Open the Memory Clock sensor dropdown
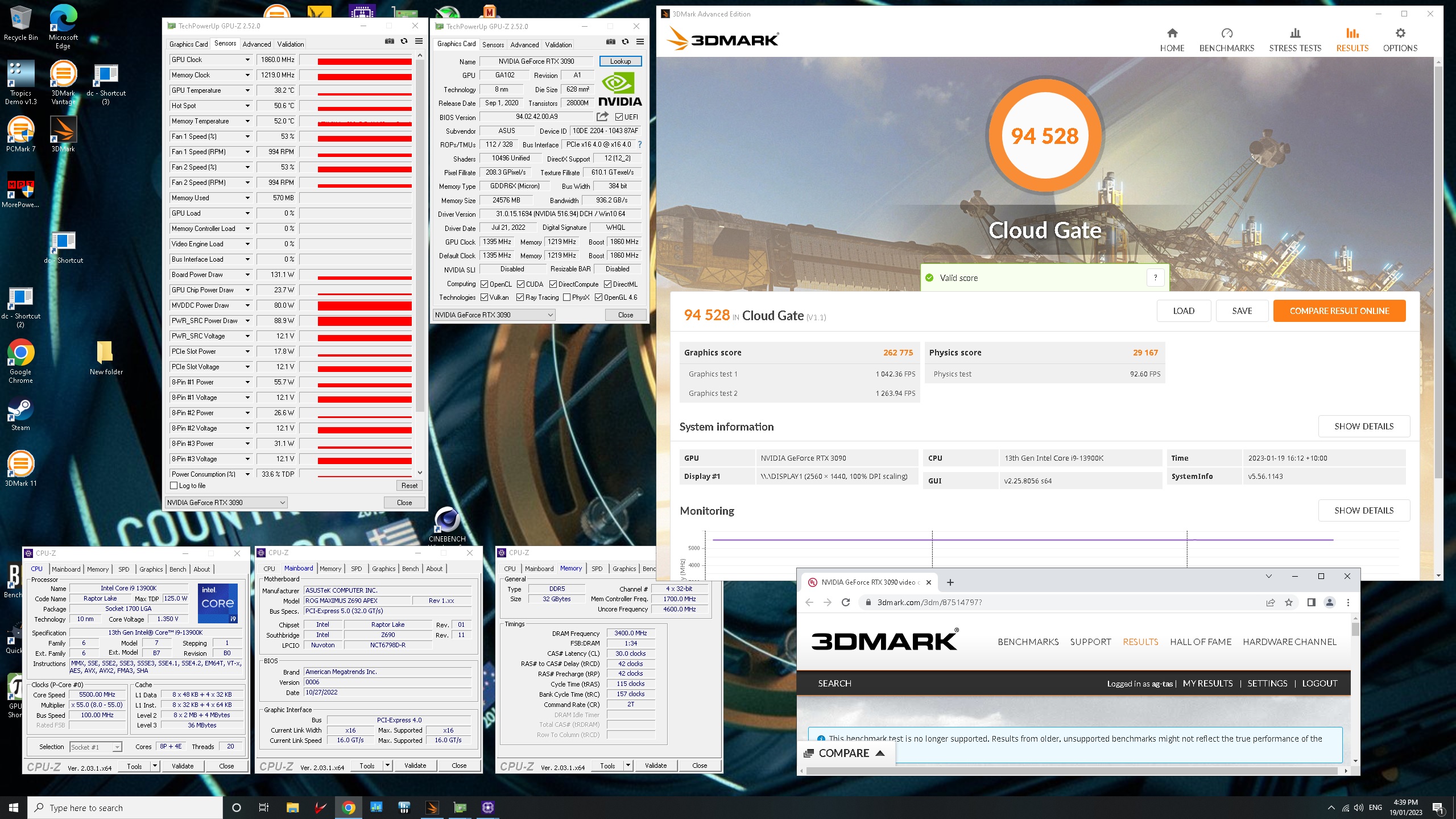Viewport: 1456px width, 819px height. pyautogui.click(x=247, y=75)
